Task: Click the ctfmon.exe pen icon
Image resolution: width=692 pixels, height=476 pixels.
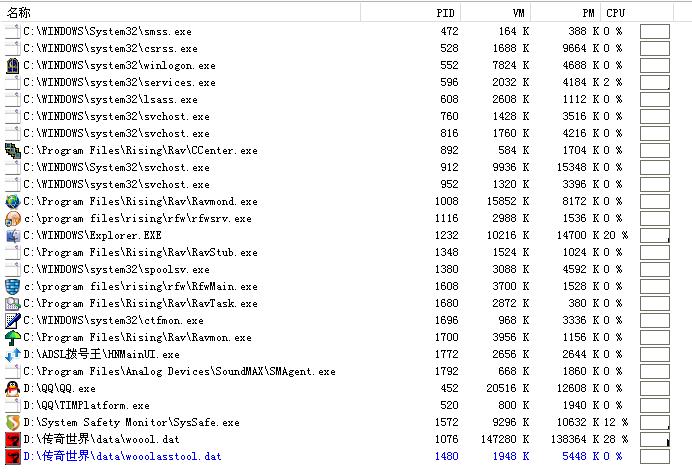Action: 13,321
